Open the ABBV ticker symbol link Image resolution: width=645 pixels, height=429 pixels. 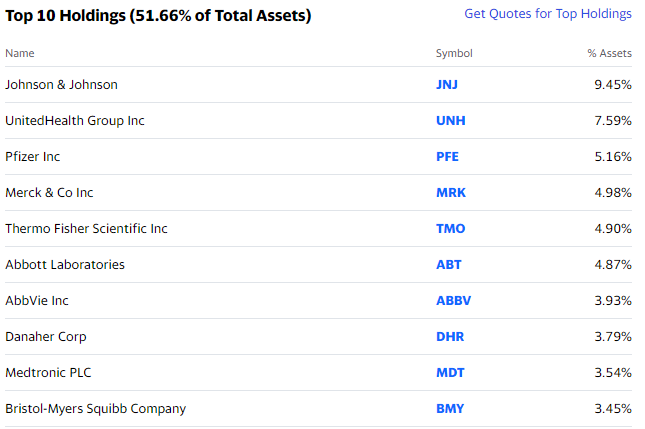[x=453, y=301]
